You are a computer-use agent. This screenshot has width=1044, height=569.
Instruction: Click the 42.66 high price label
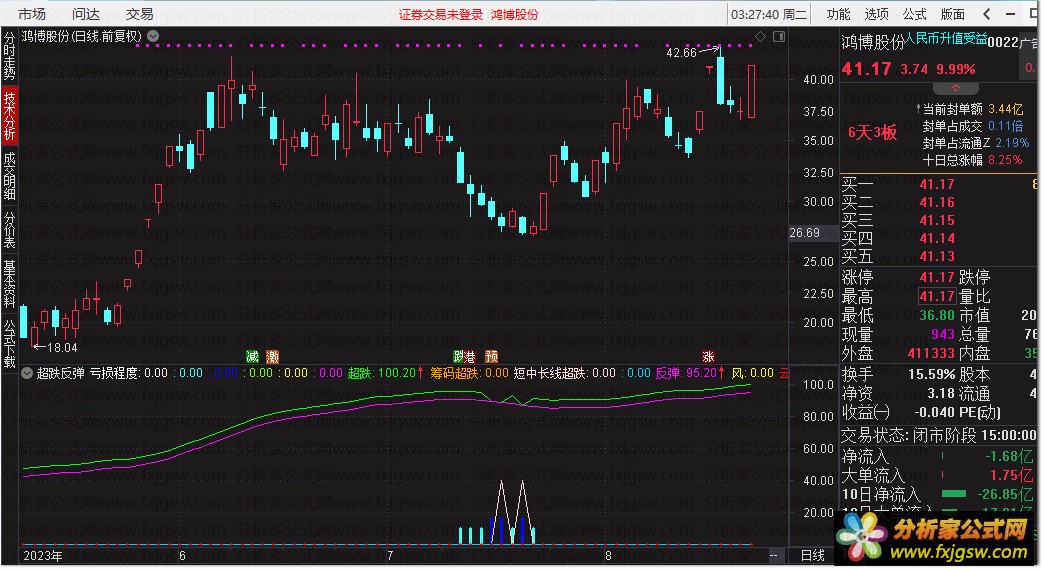[681, 53]
